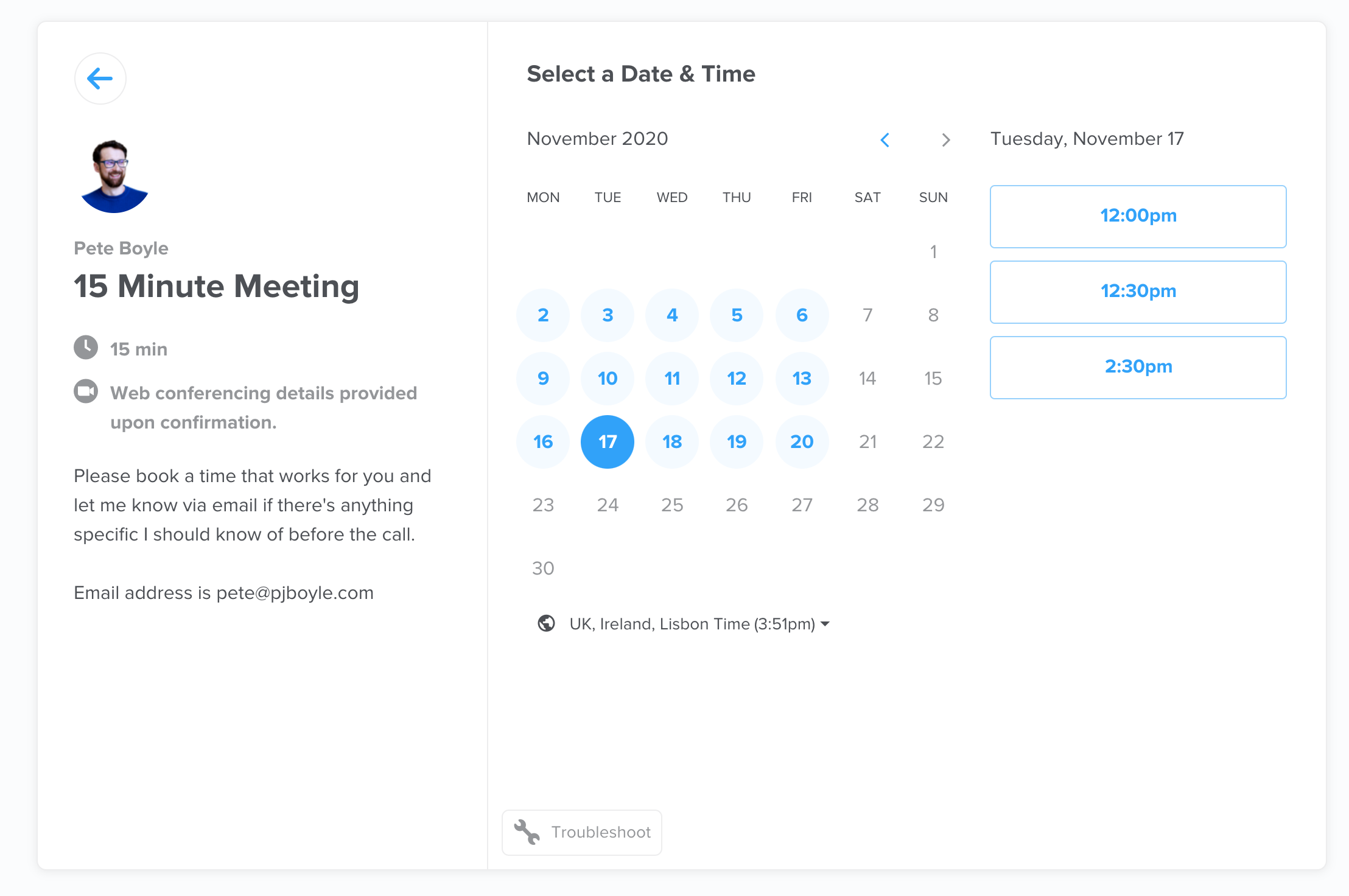The height and width of the screenshot is (896, 1349).
Task: Choose Friday November 20
Action: [x=802, y=441]
